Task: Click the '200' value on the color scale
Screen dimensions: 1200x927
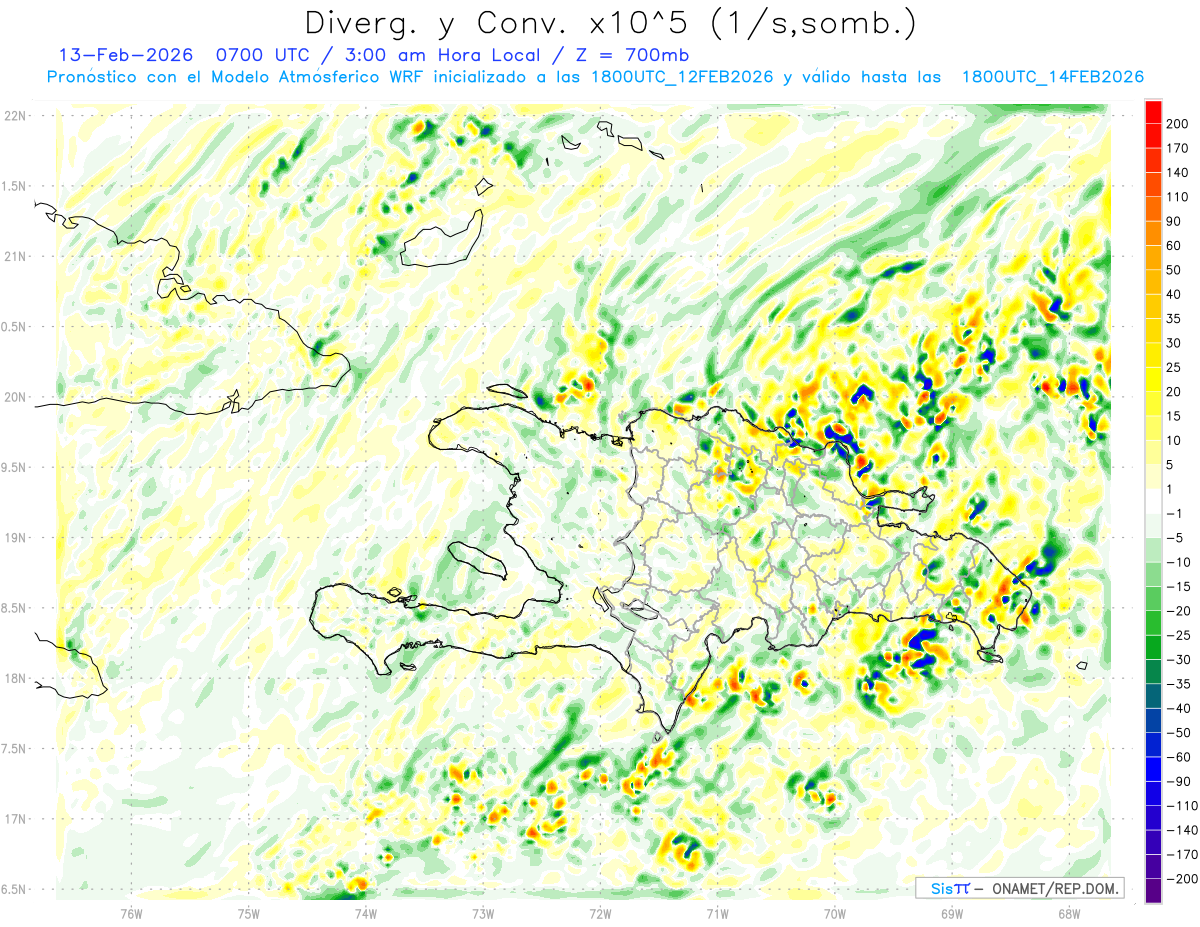Action: [1177, 124]
